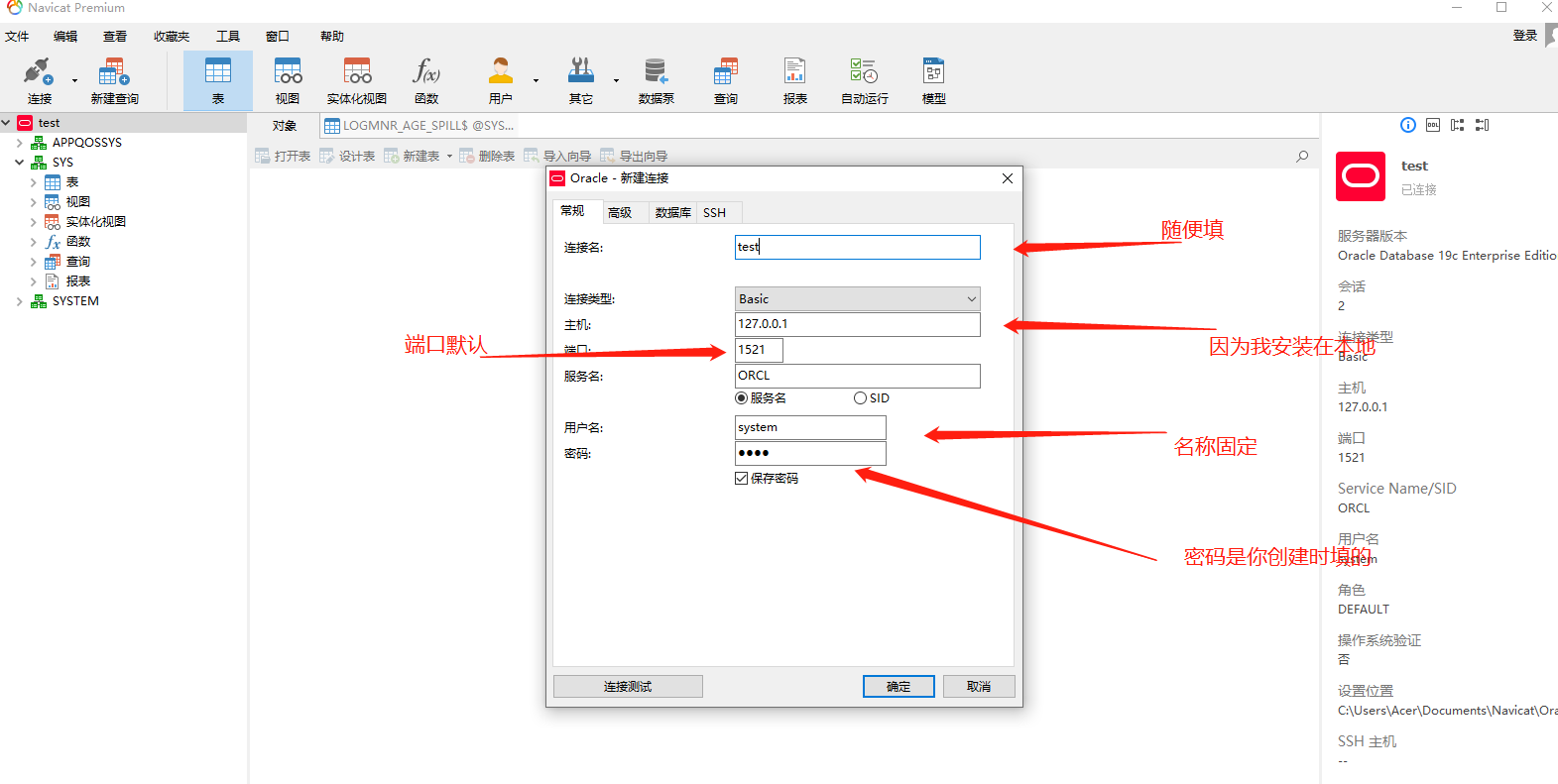Screen dimensions: 1558x784
Task: Click 导出向导 (Export Wizard) in object toolbar
Action: (x=634, y=157)
